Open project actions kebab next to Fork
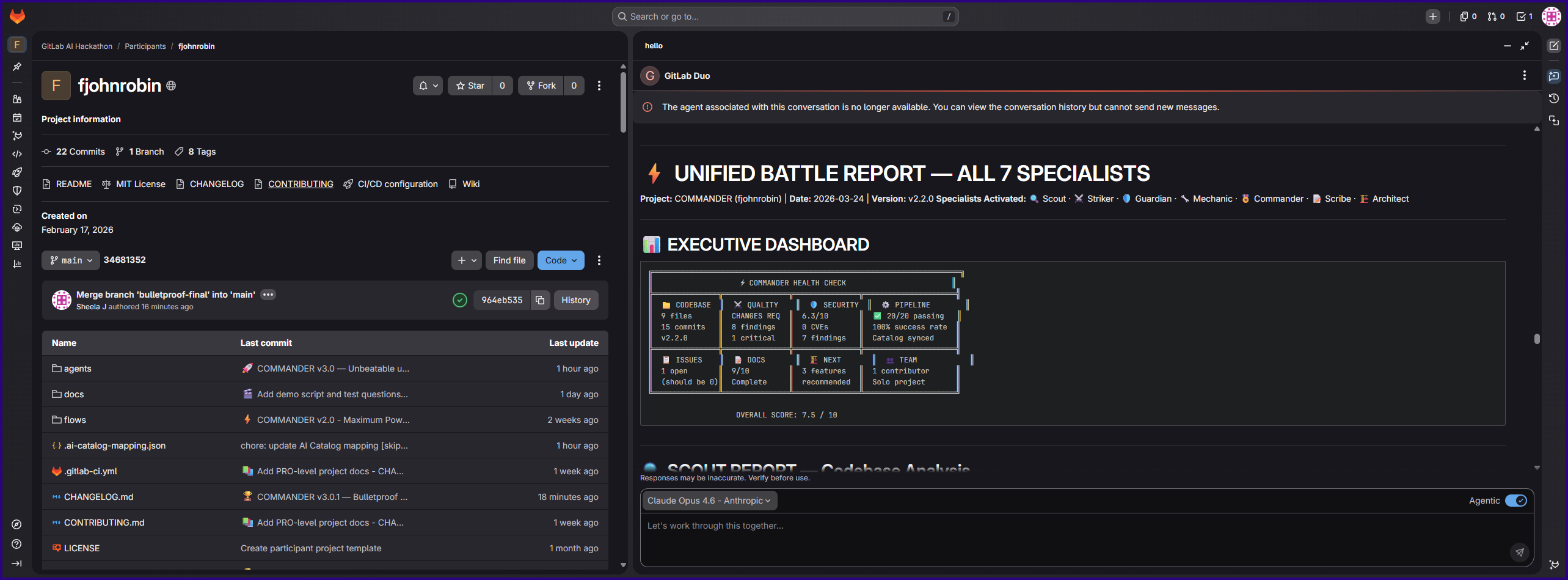The height and width of the screenshot is (580, 1568). (599, 86)
